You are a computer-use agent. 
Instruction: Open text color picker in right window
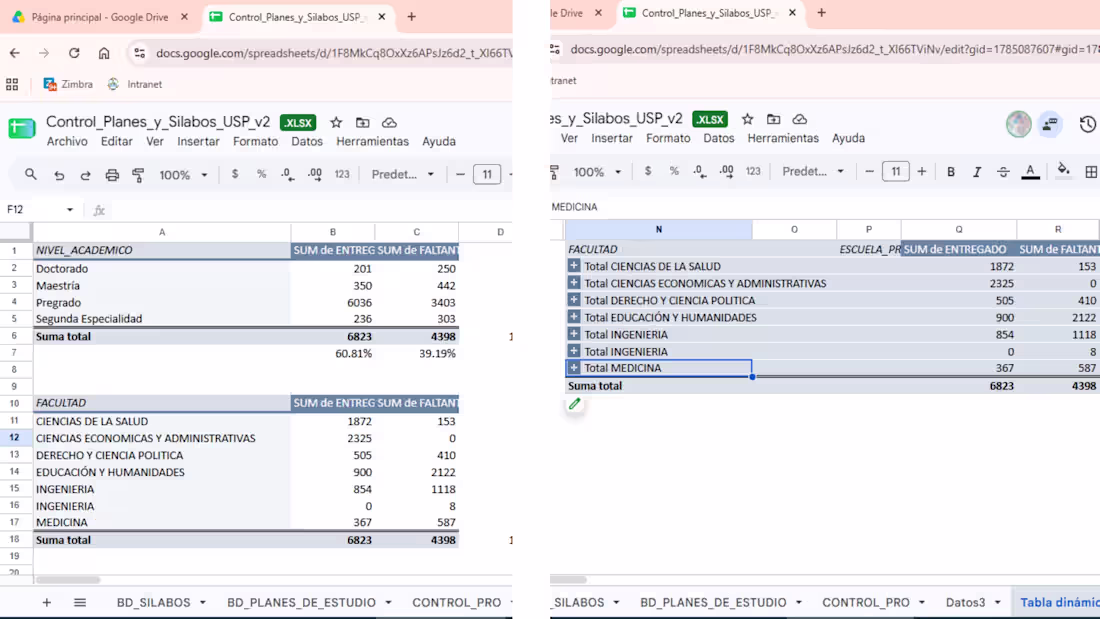coord(1030,172)
